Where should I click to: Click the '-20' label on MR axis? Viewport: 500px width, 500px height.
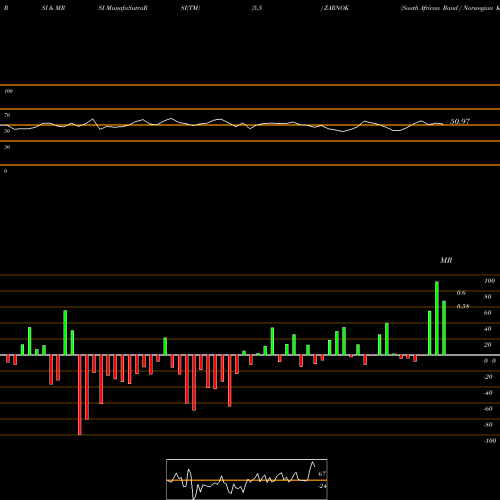point(488,377)
